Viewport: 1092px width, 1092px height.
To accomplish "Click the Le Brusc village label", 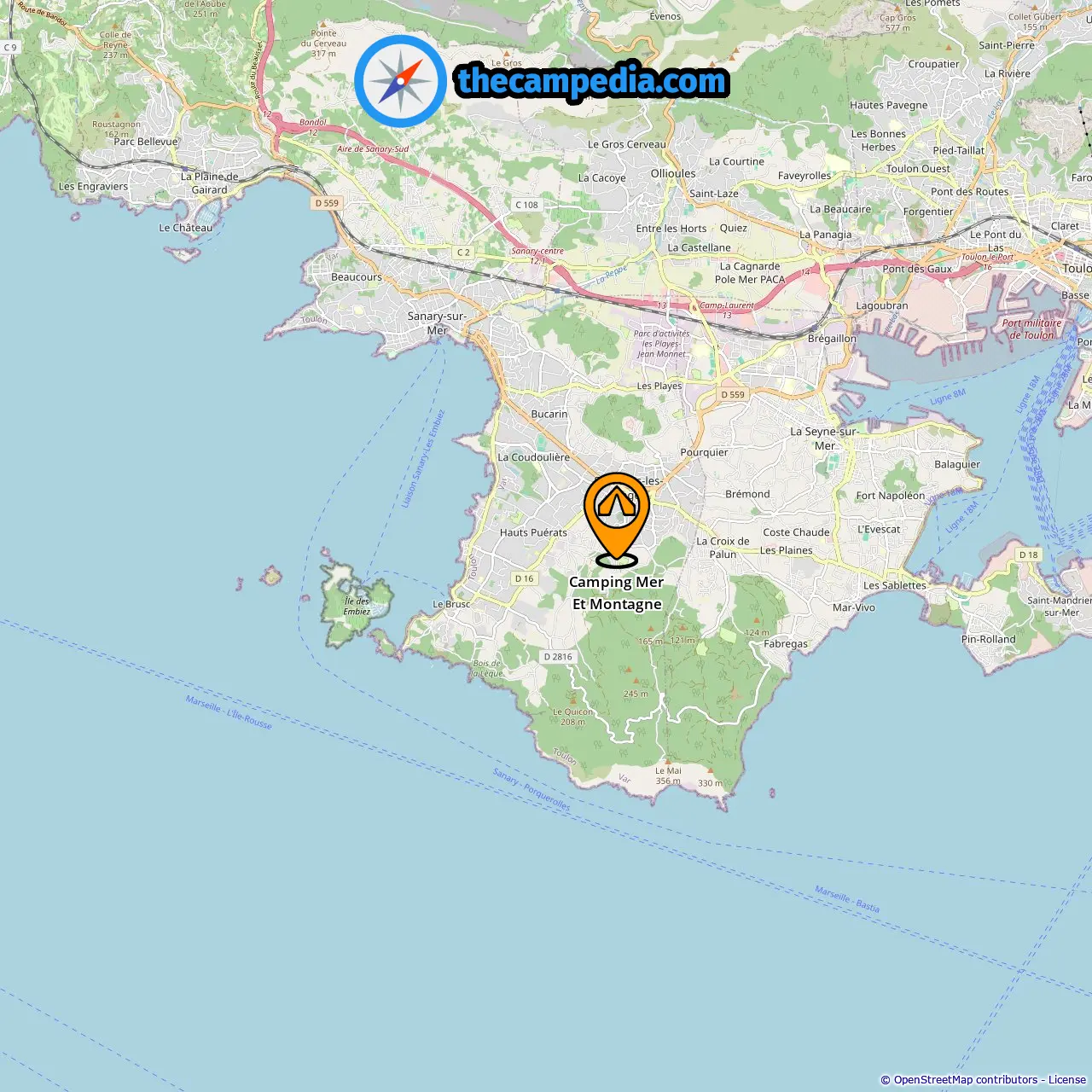I will coord(451,604).
